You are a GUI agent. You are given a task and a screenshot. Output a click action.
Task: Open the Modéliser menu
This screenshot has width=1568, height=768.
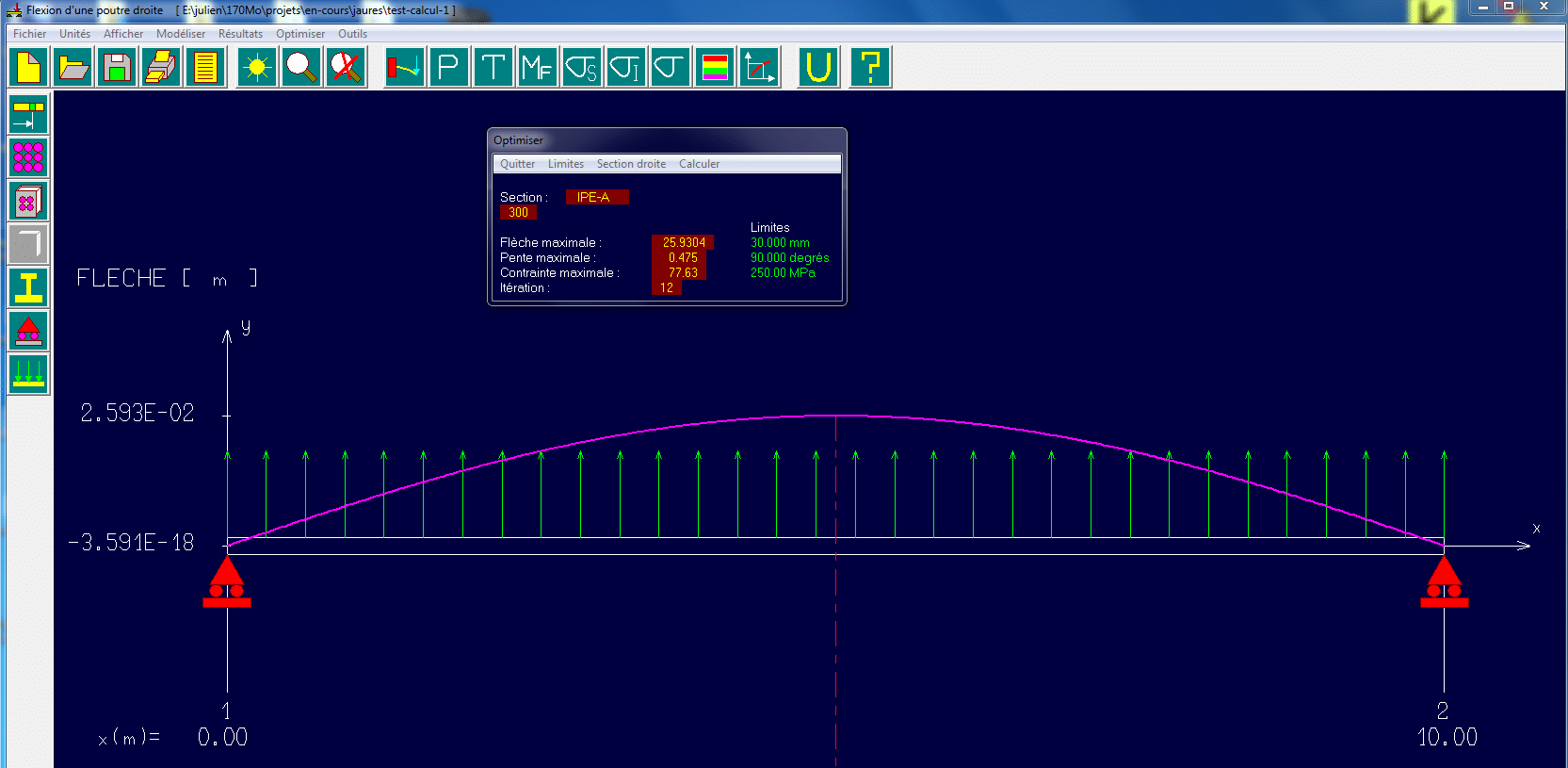point(181,34)
